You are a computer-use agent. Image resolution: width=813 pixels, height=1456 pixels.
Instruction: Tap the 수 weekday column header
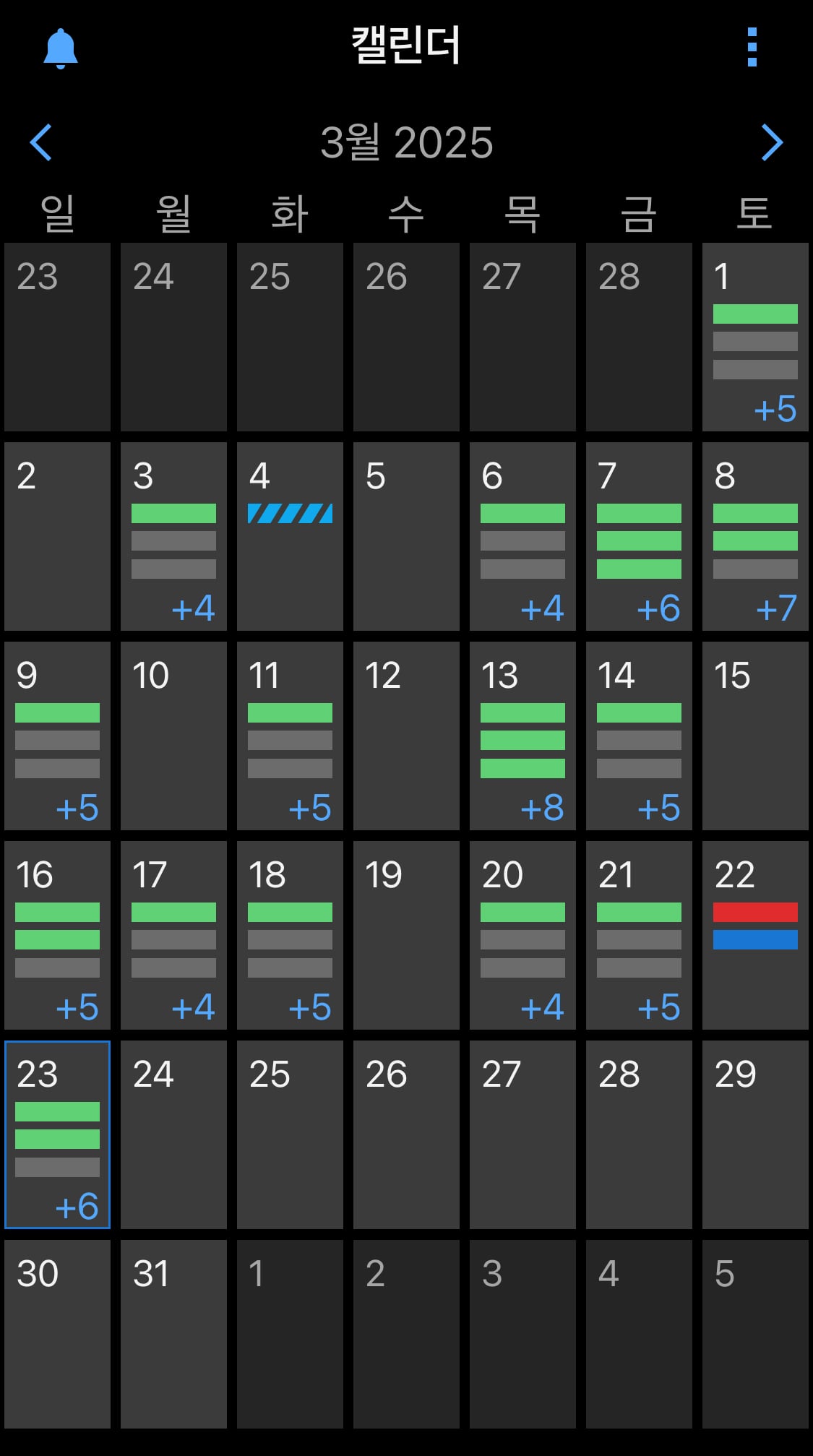point(406,214)
